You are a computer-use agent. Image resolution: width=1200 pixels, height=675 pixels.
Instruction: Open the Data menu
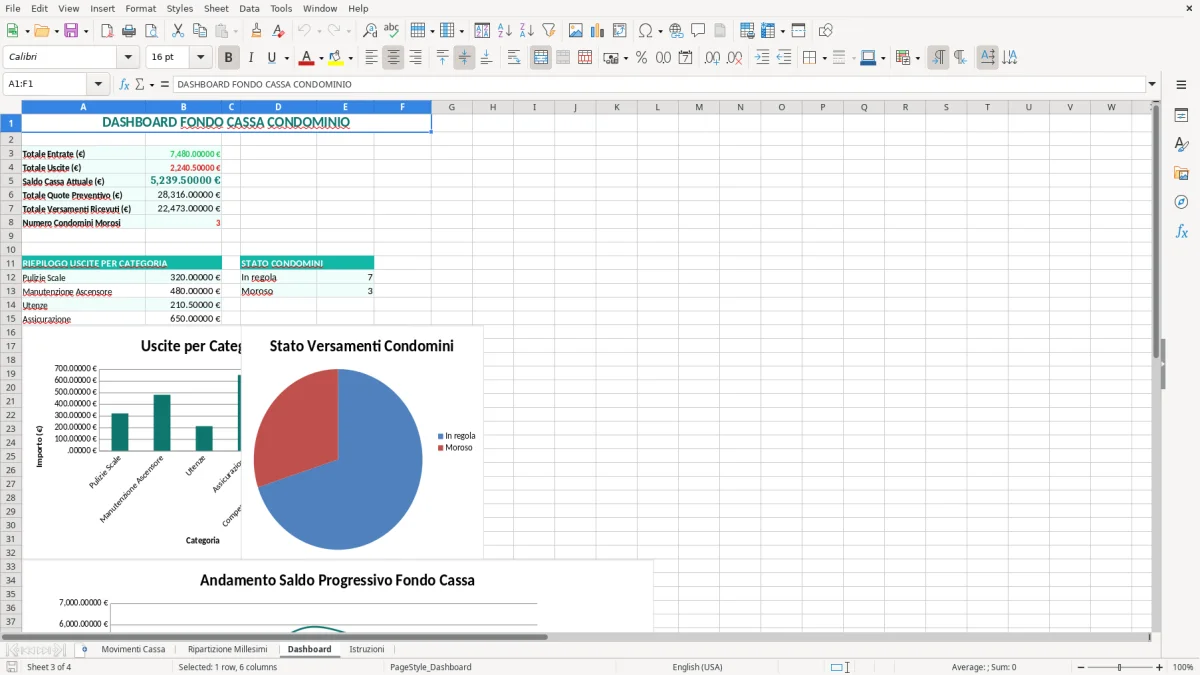point(249,8)
